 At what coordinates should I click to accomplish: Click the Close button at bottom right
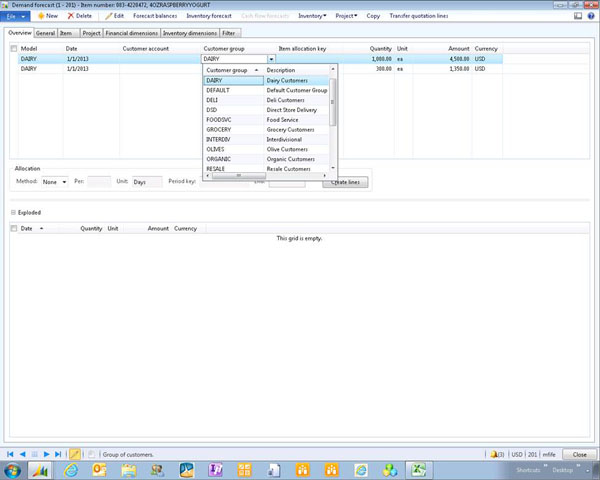click(579, 454)
